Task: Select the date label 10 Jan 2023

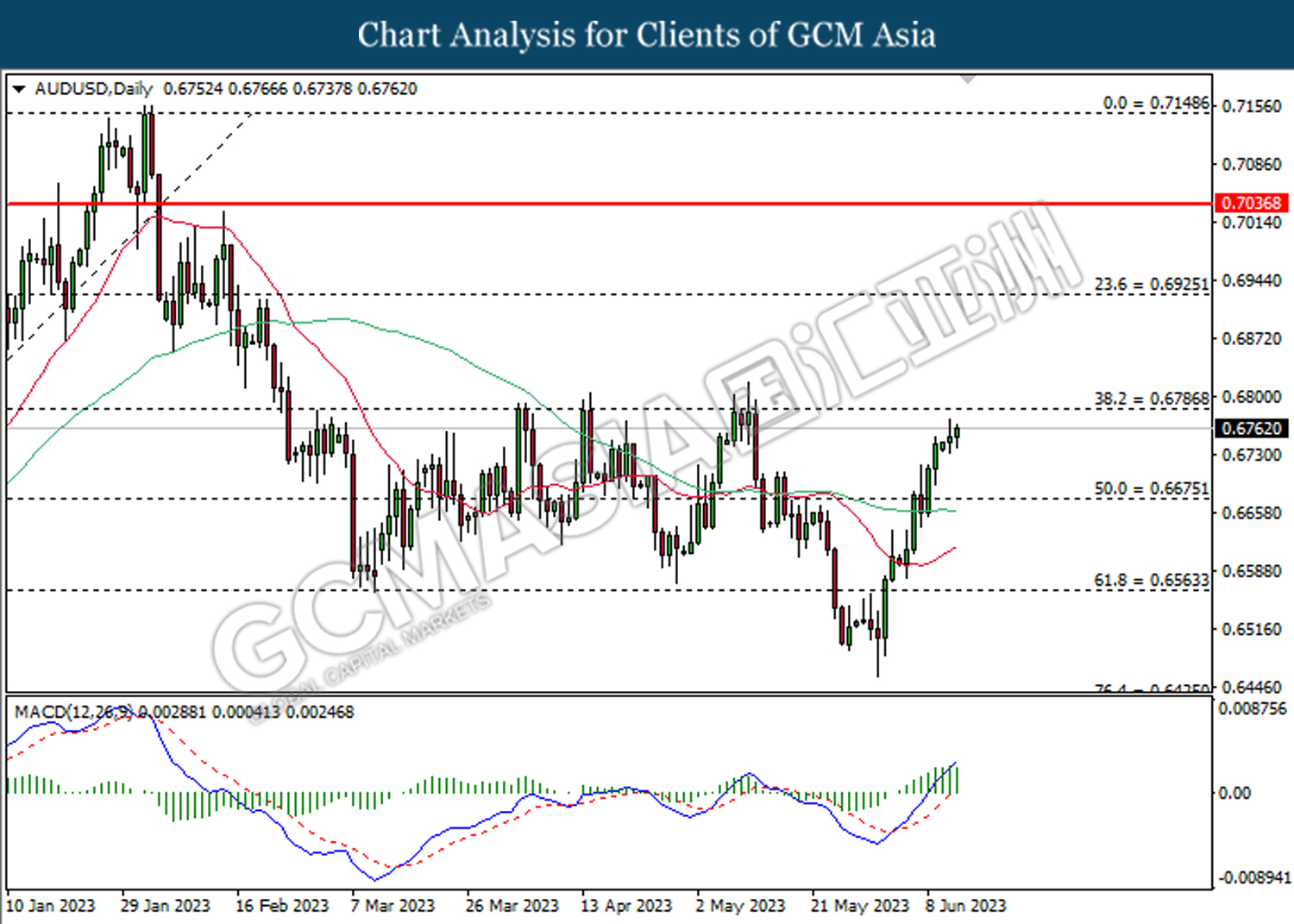Action: click(x=51, y=906)
